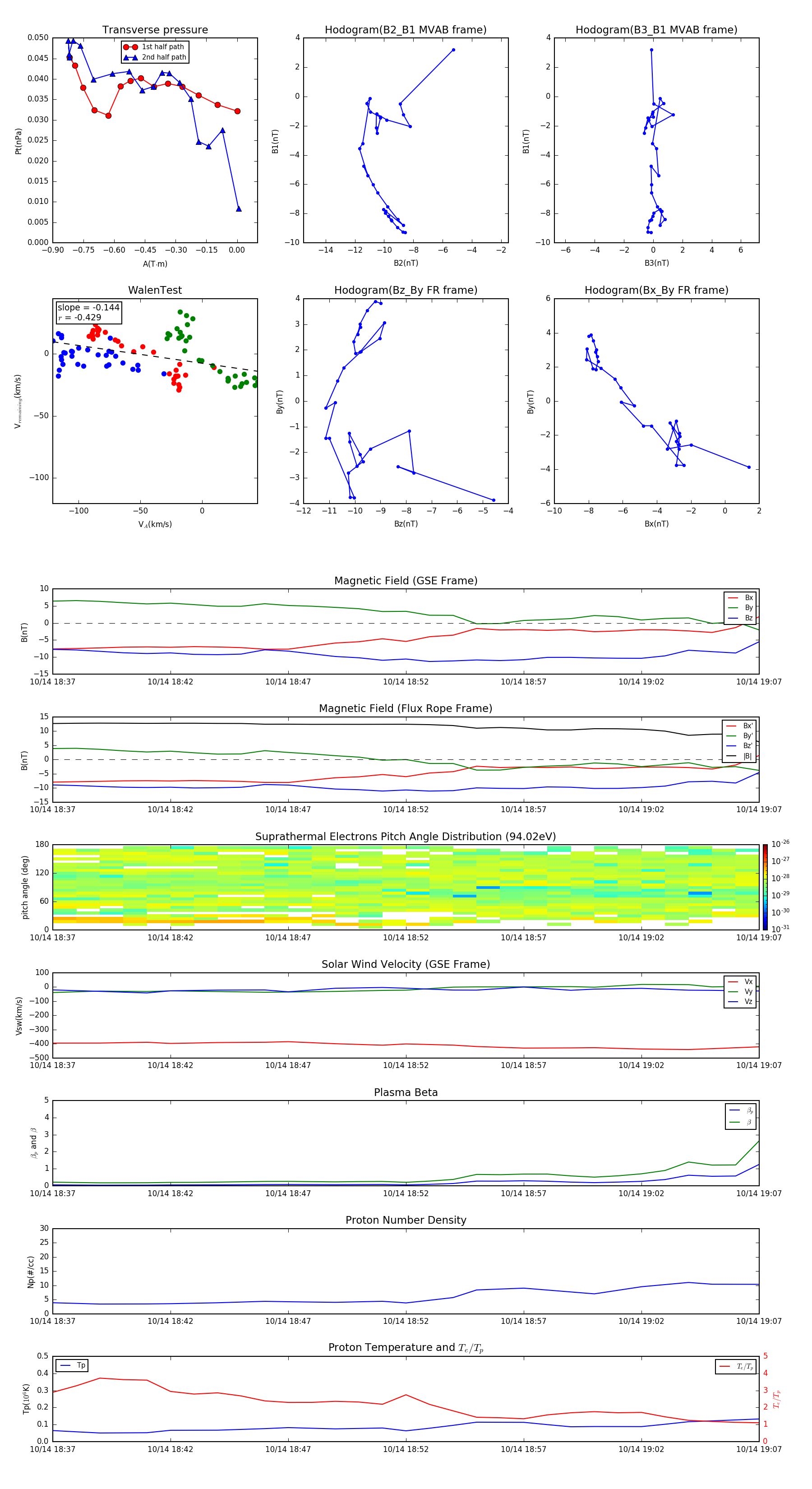Image resolution: width=812 pixels, height=1489 pixels.
Task: Click the right-side red "Te/Tp" axis label
Action: click(777, 1399)
